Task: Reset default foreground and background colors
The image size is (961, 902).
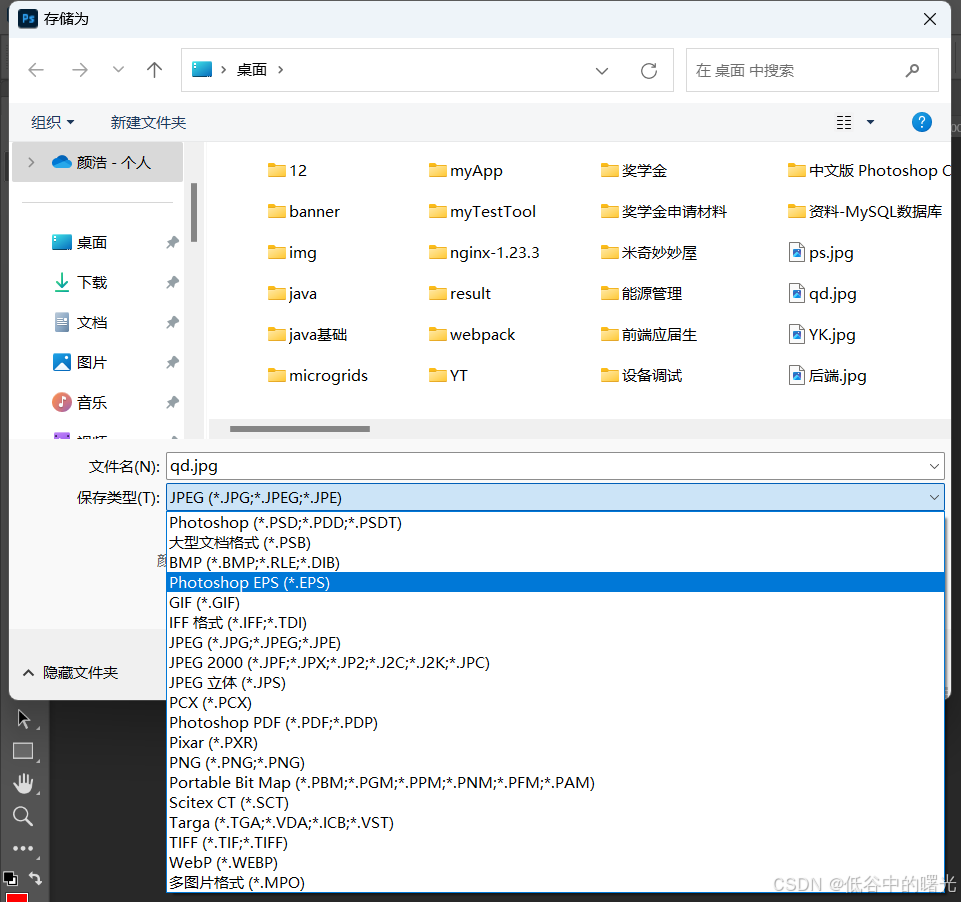Action: click(x=10, y=878)
